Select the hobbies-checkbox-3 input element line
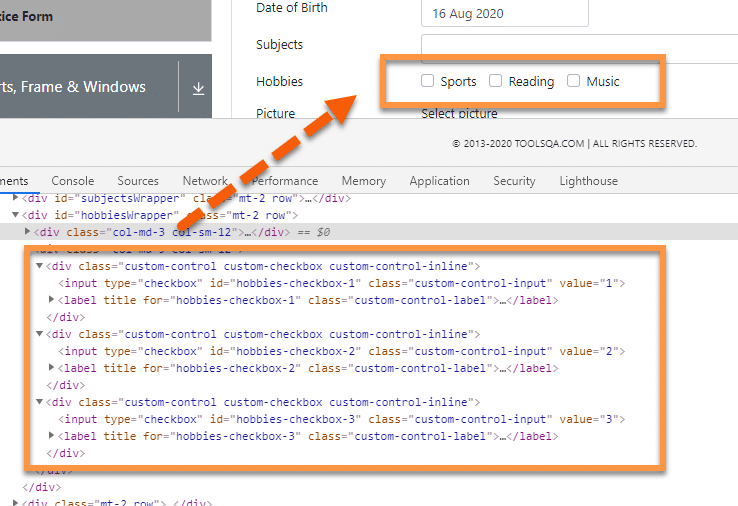738x506 pixels. (x=340, y=419)
